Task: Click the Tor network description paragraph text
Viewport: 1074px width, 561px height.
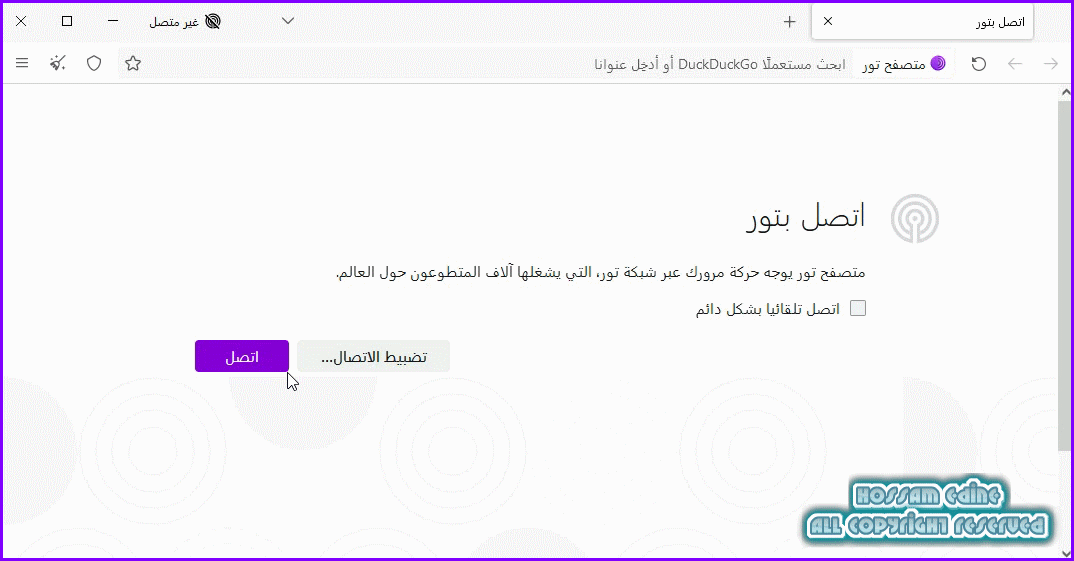Action: [601, 273]
